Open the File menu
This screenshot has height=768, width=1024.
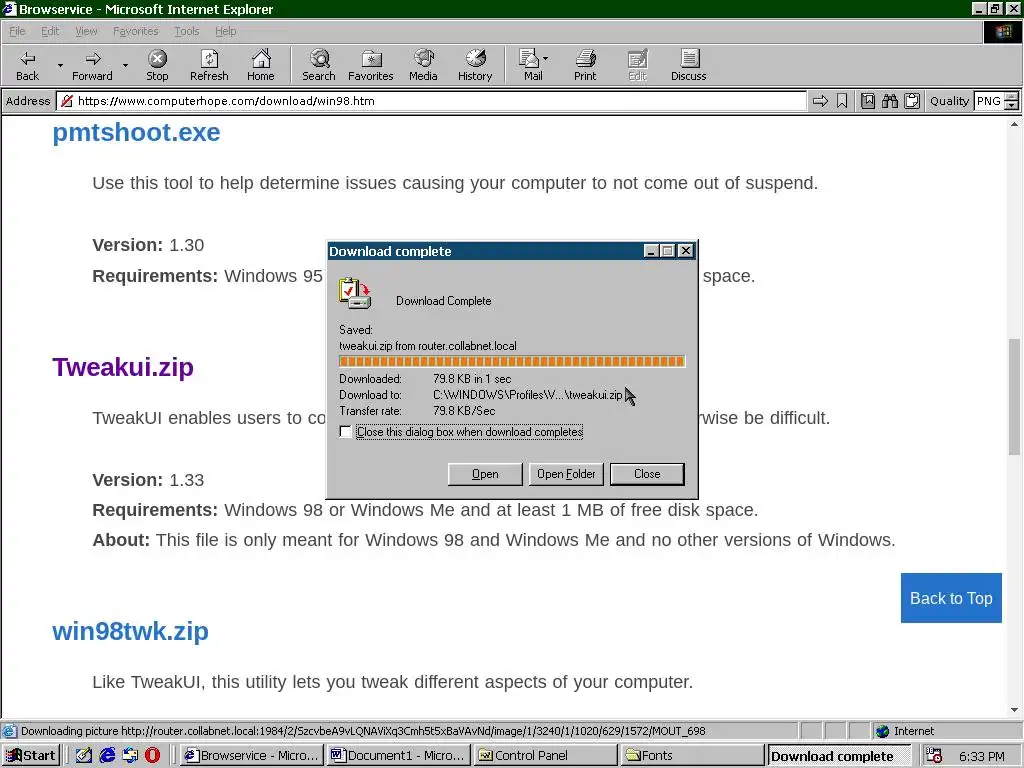pyautogui.click(x=17, y=31)
